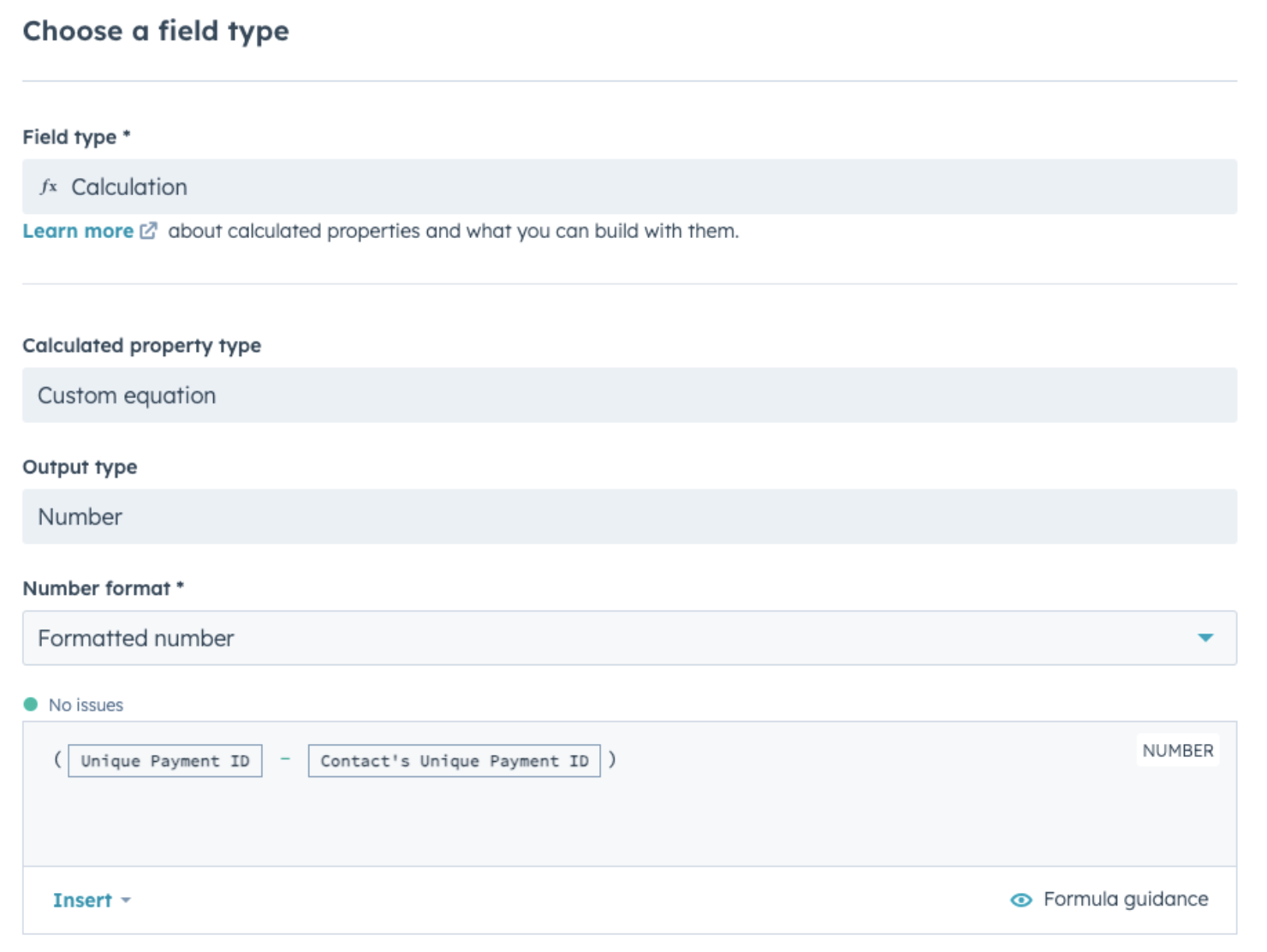
Task: Click the external link icon beside Learn more
Action: (x=148, y=231)
